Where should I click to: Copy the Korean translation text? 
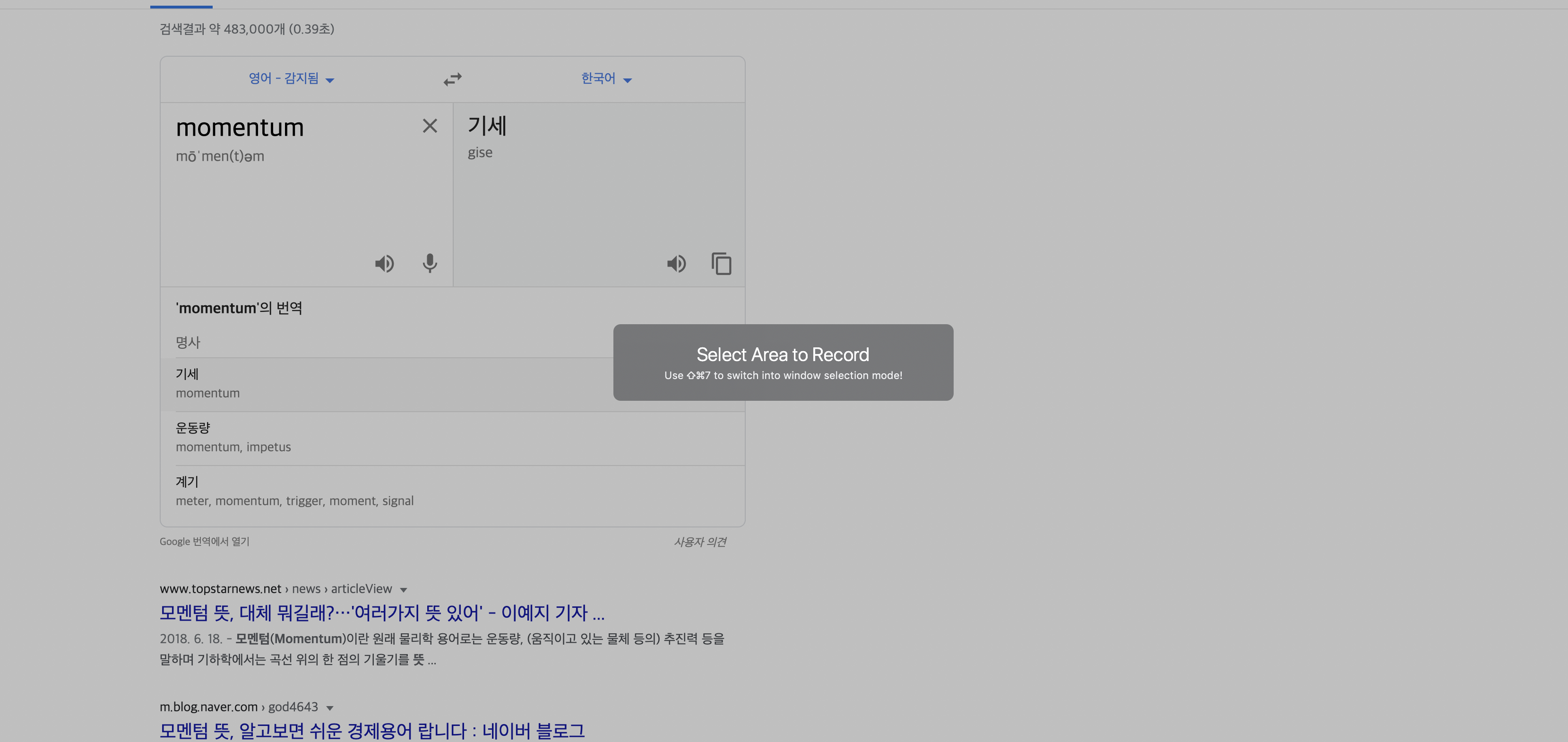pyautogui.click(x=721, y=264)
